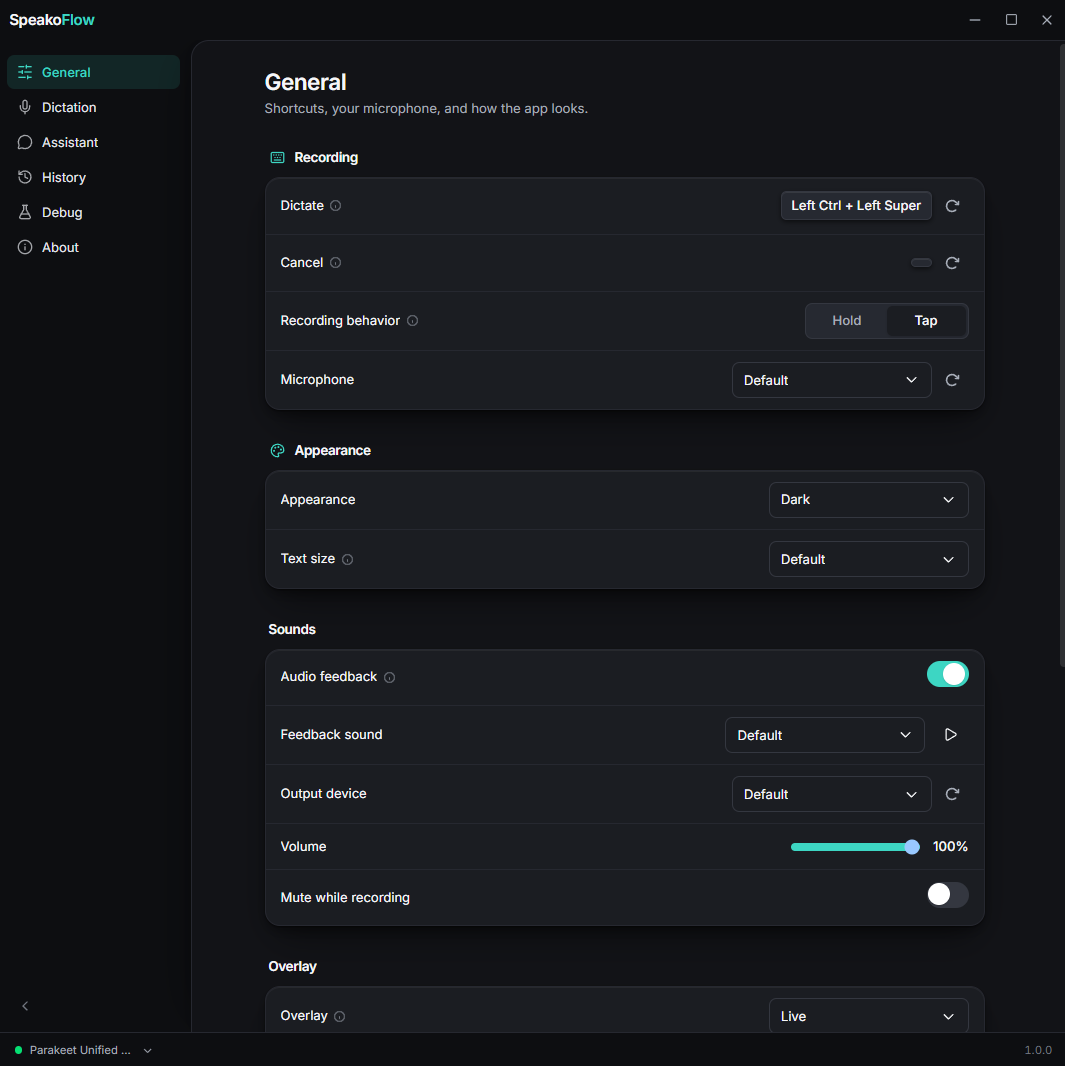Image resolution: width=1065 pixels, height=1066 pixels.
Task: Open the General settings page
Action: pyautogui.click(x=93, y=72)
